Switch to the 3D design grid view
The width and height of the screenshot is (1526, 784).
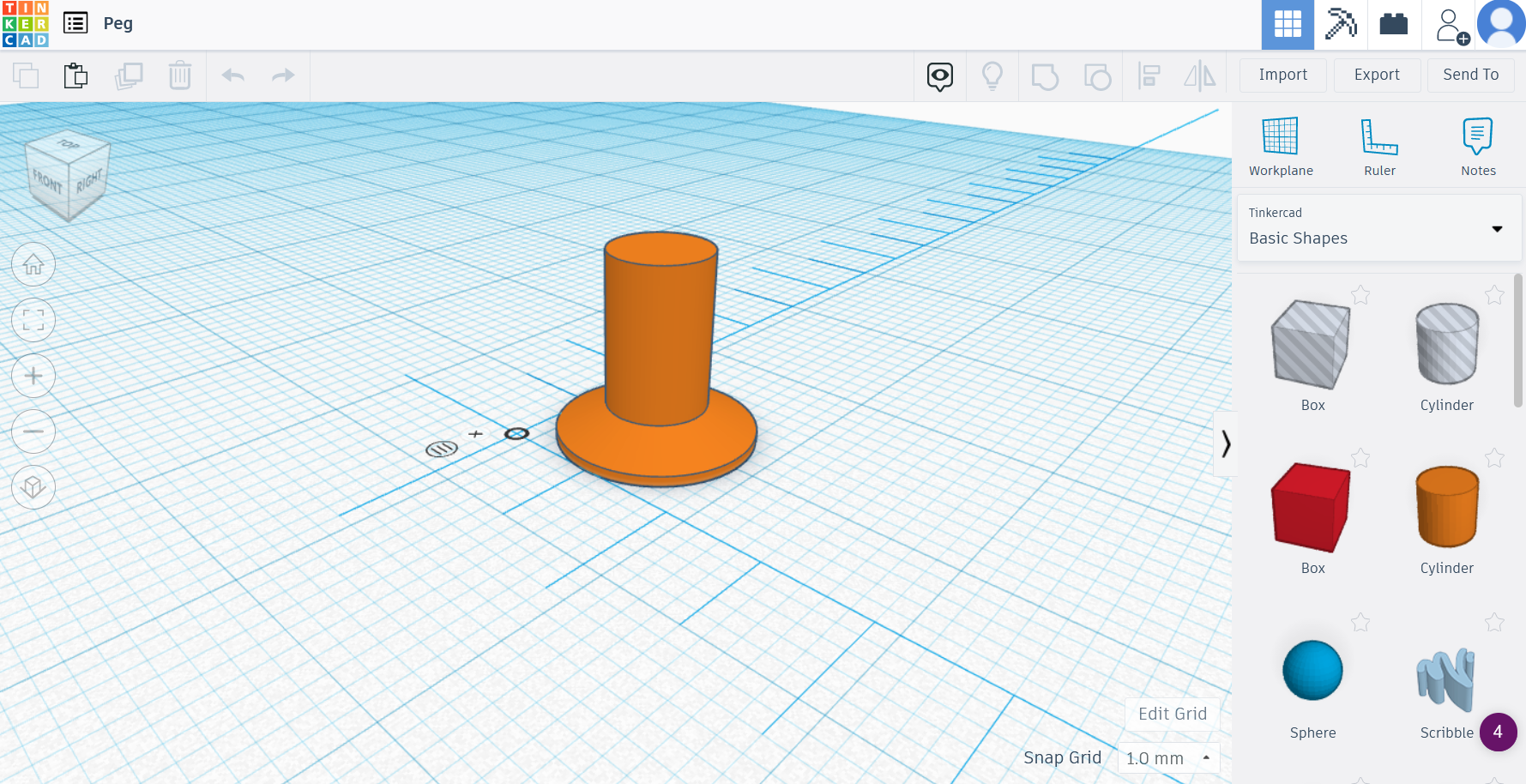pyautogui.click(x=1288, y=24)
